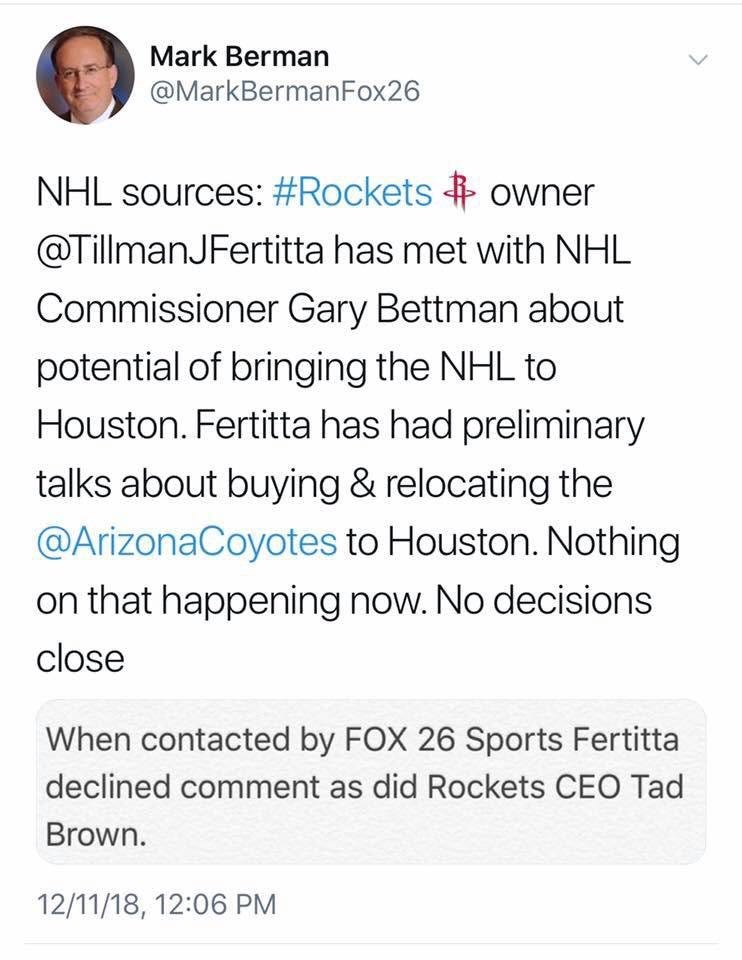Open the @ArizonaCoyotes mention
This screenshot has height=960, width=742.
[187, 542]
